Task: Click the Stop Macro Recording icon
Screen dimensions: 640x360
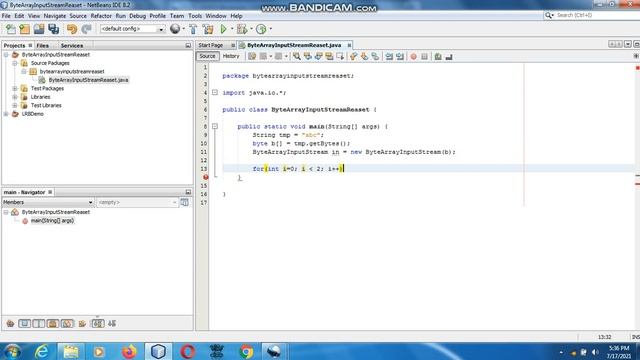Action: [424, 56]
